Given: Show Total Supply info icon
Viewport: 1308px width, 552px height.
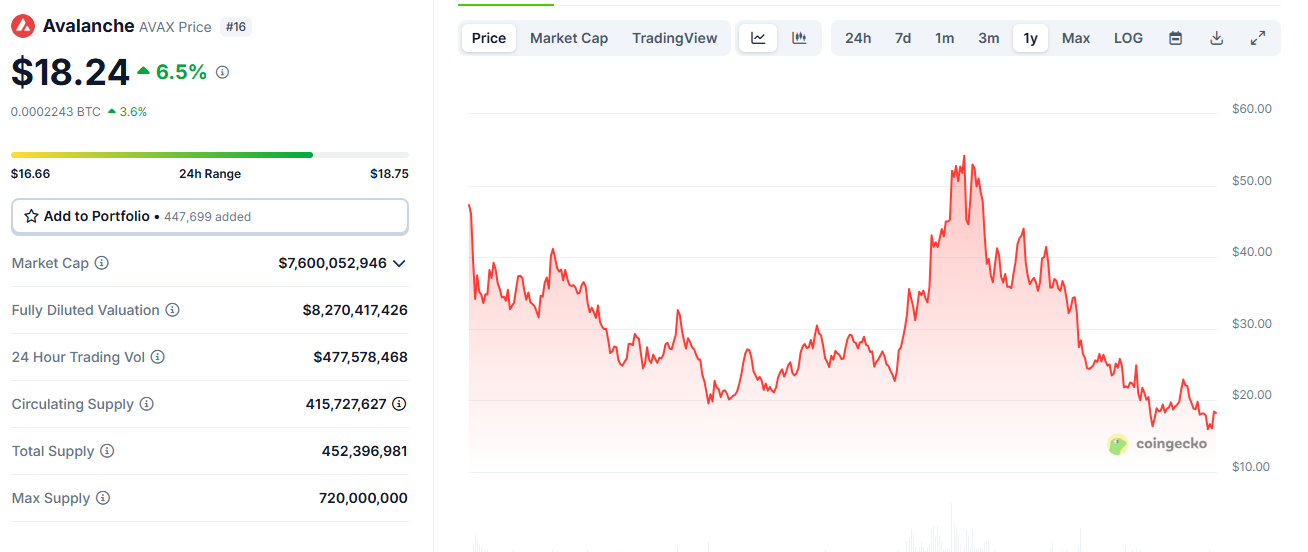Looking at the screenshot, I should click(107, 451).
